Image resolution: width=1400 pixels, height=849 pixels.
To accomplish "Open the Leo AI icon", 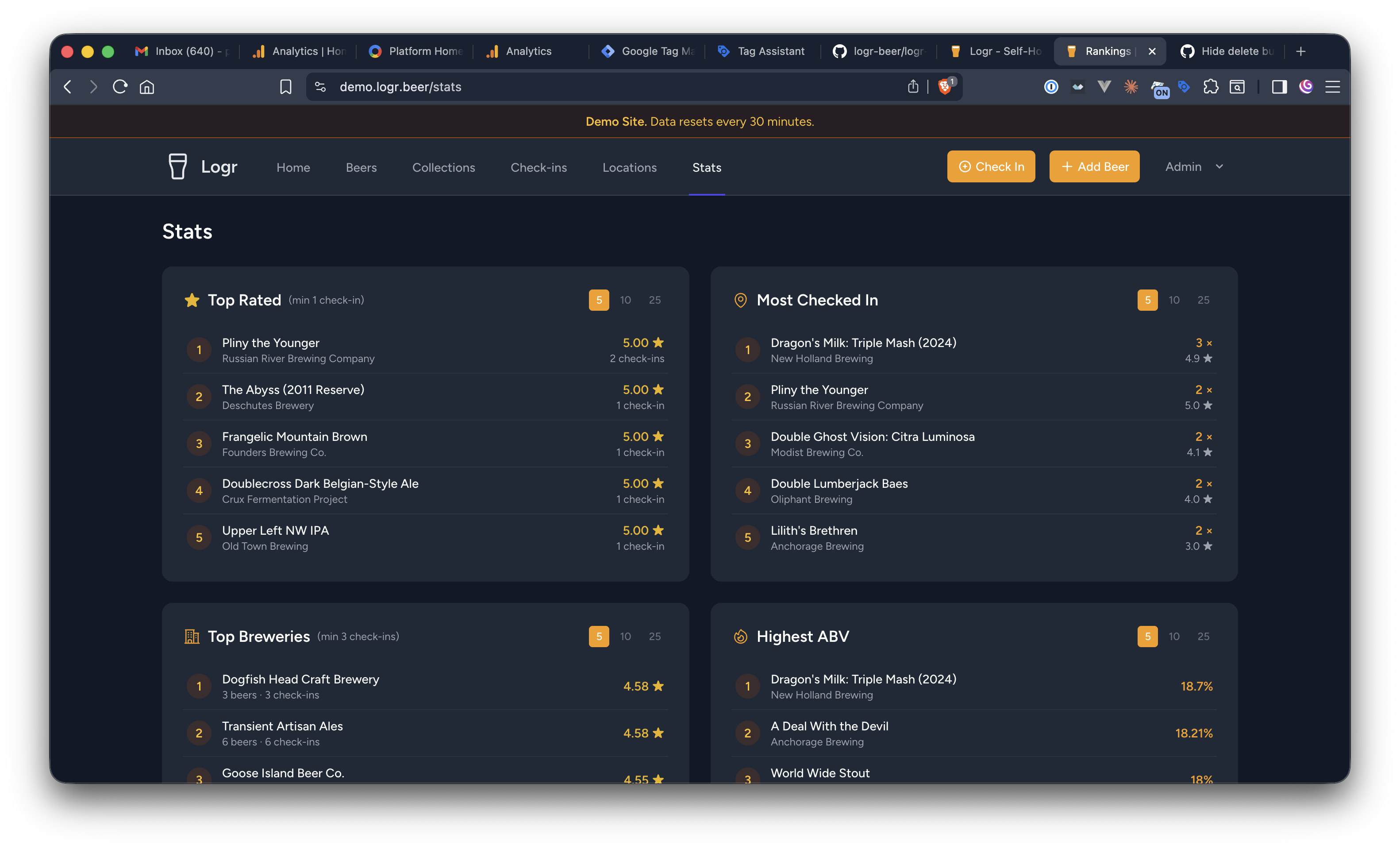I will tap(1306, 86).
